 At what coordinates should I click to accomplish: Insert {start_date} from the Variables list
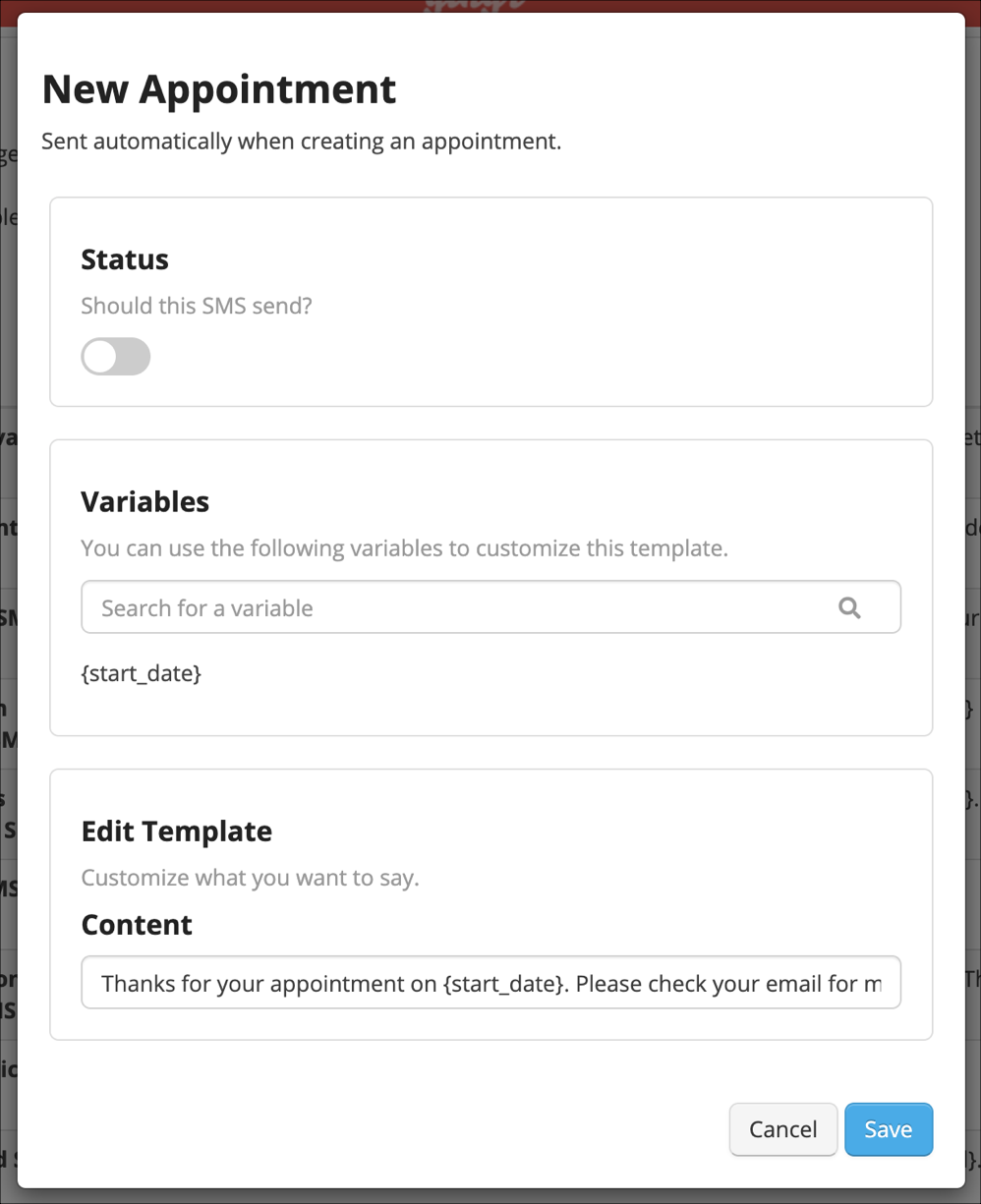click(x=141, y=673)
